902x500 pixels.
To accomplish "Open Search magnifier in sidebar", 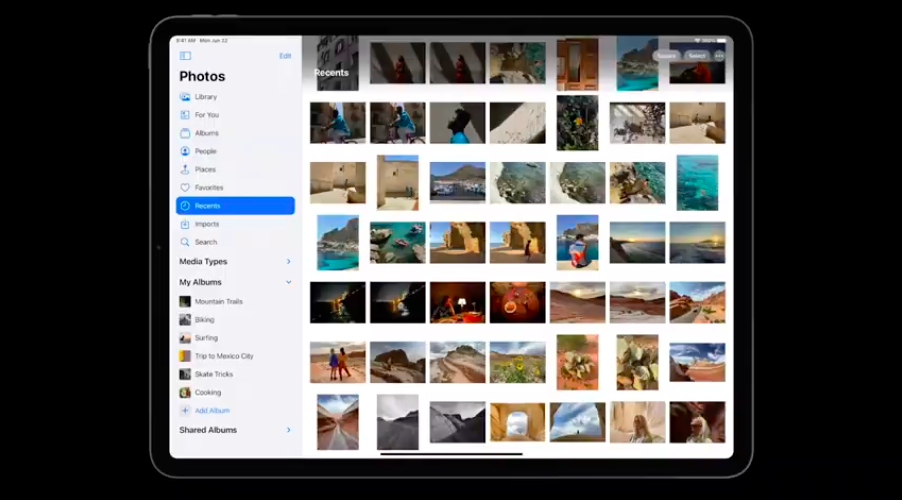I will pyautogui.click(x=185, y=242).
